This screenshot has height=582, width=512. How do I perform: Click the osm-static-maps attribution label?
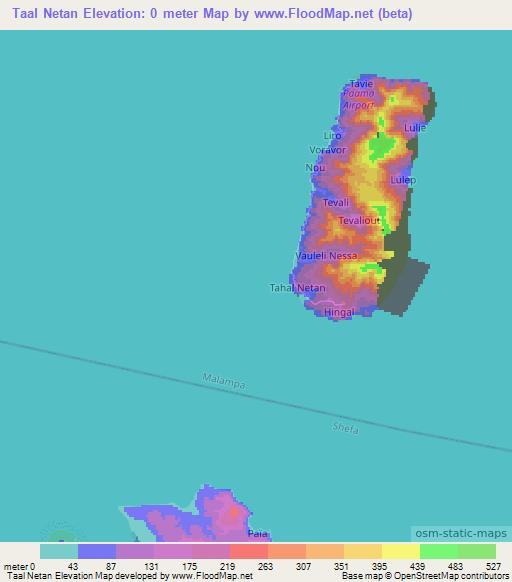pyautogui.click(x=461, y=533)
